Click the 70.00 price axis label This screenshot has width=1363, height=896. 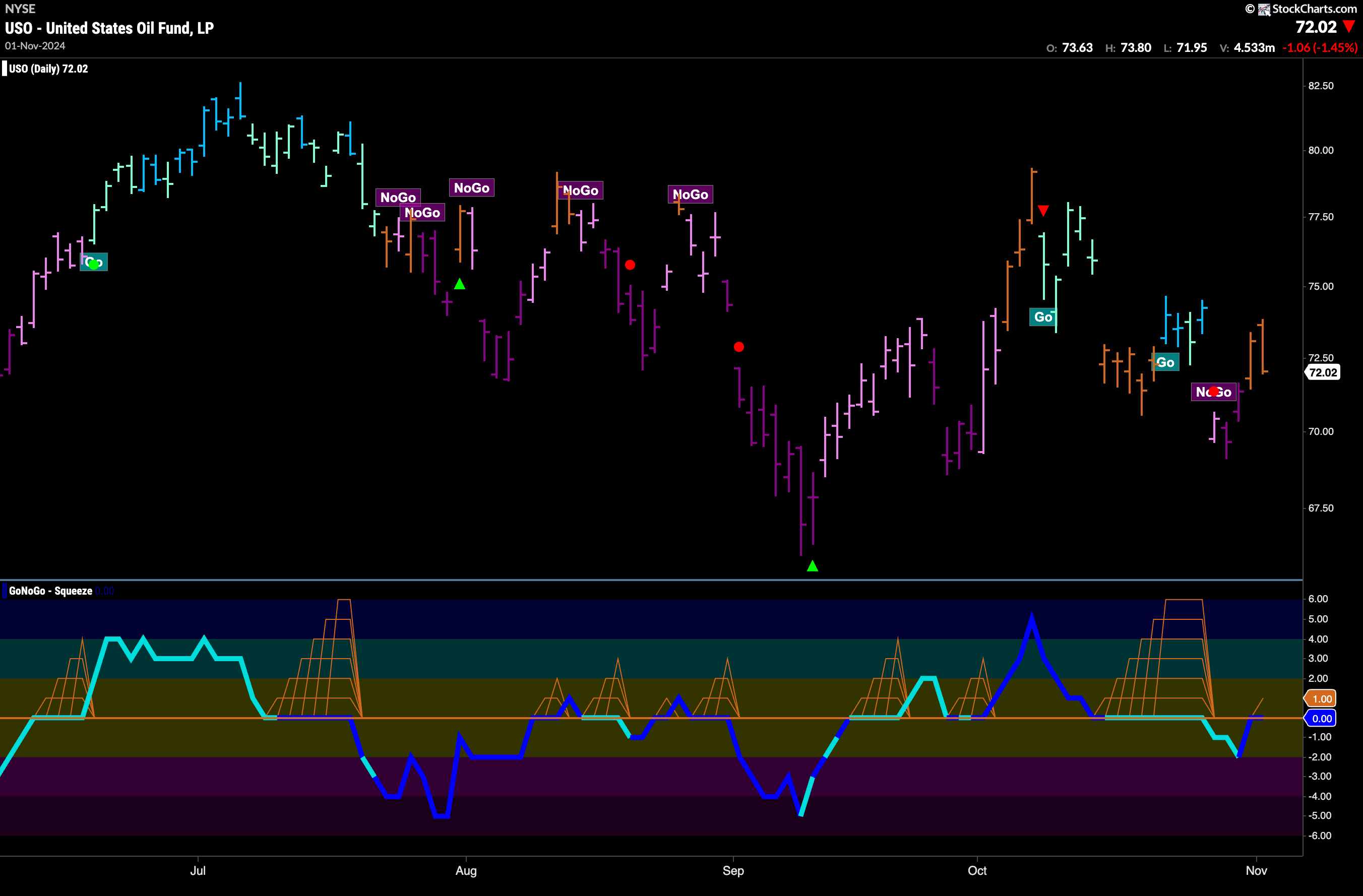coord(1321,431)
